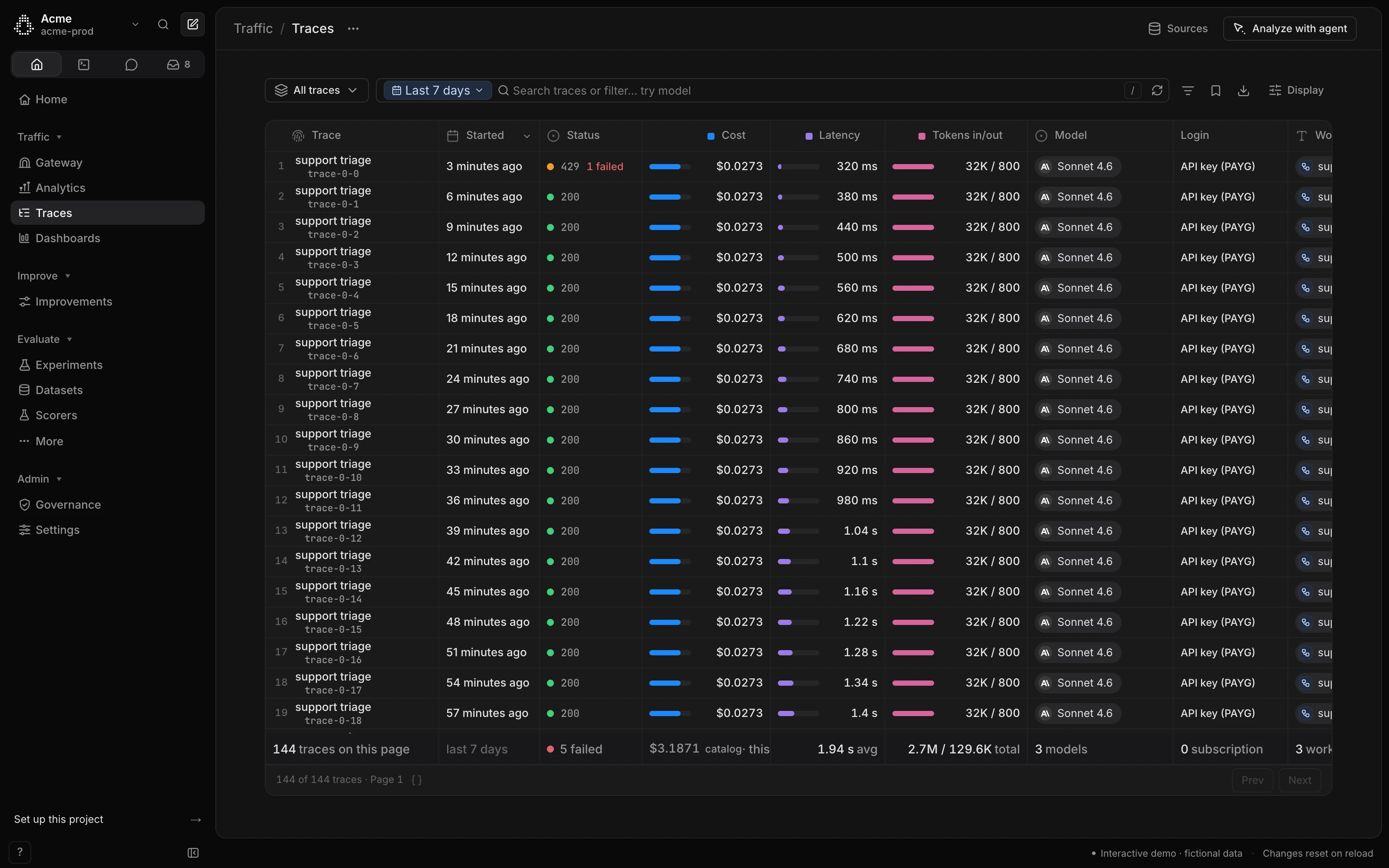This screenshot has height=868, width=1389.
Task: Open the inbox icon showing 8
Action: 178,64
